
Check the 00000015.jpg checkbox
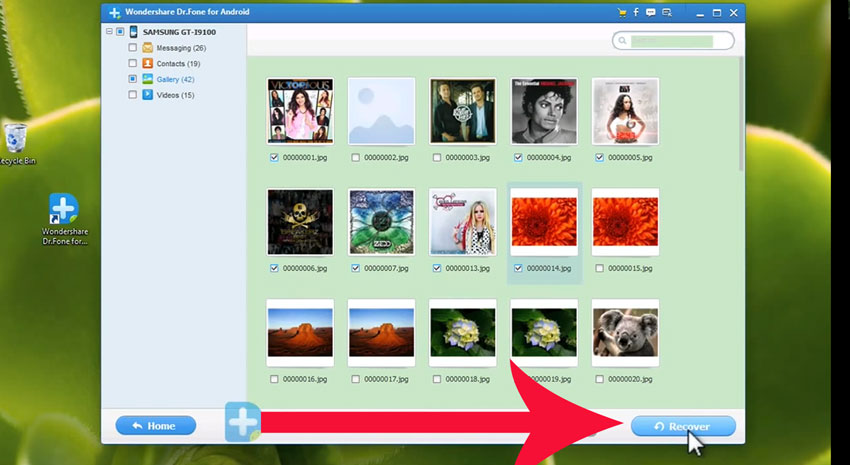coord(600,268)
